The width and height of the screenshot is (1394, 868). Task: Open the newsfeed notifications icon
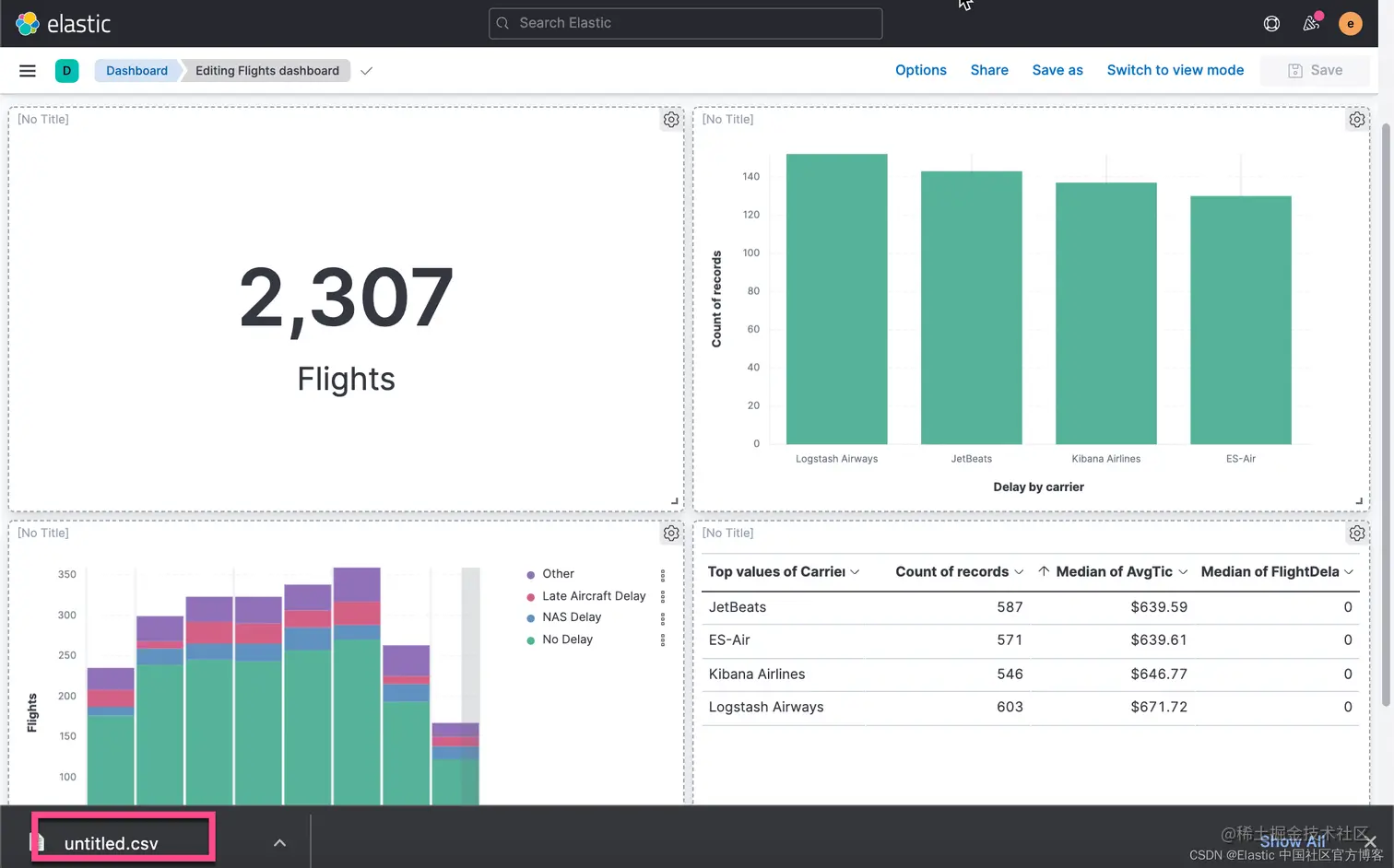[1311, 23]
